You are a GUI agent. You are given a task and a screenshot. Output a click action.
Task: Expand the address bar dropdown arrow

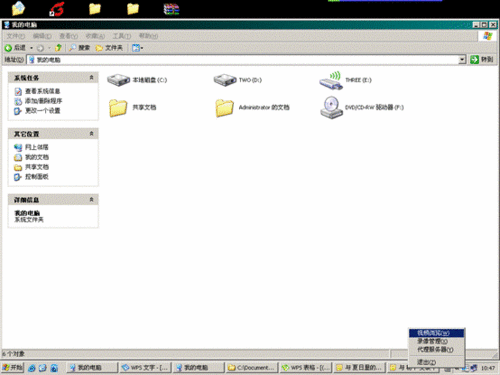(462, 60)
